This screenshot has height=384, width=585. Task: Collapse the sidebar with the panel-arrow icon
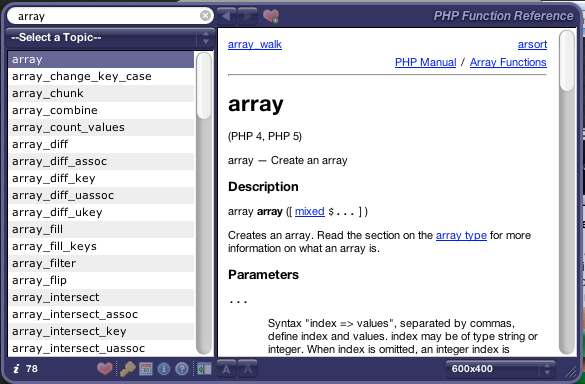(x=204, y=369)
